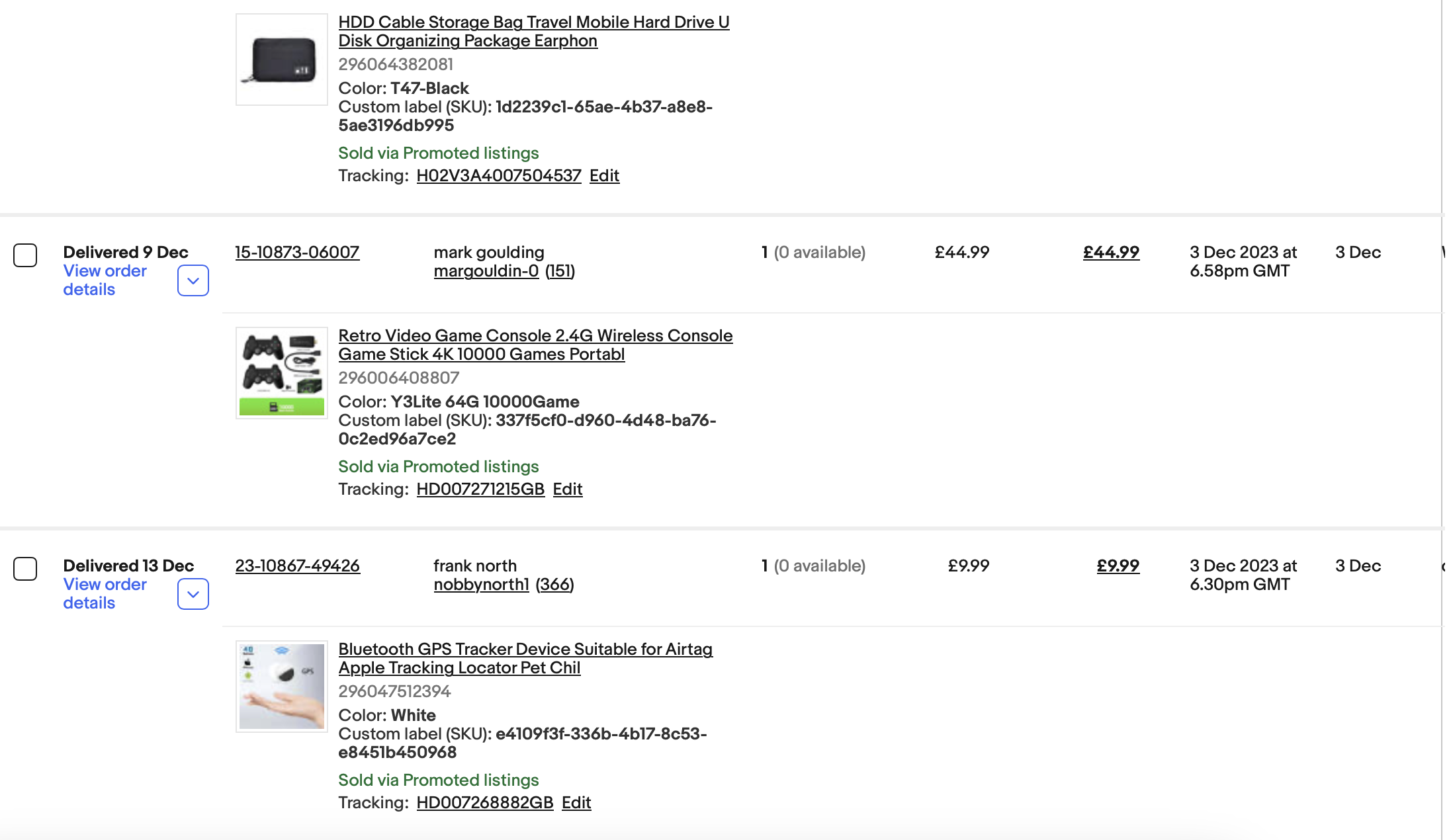Select checkbox for order 15-10873-06007

click(25, 255)
